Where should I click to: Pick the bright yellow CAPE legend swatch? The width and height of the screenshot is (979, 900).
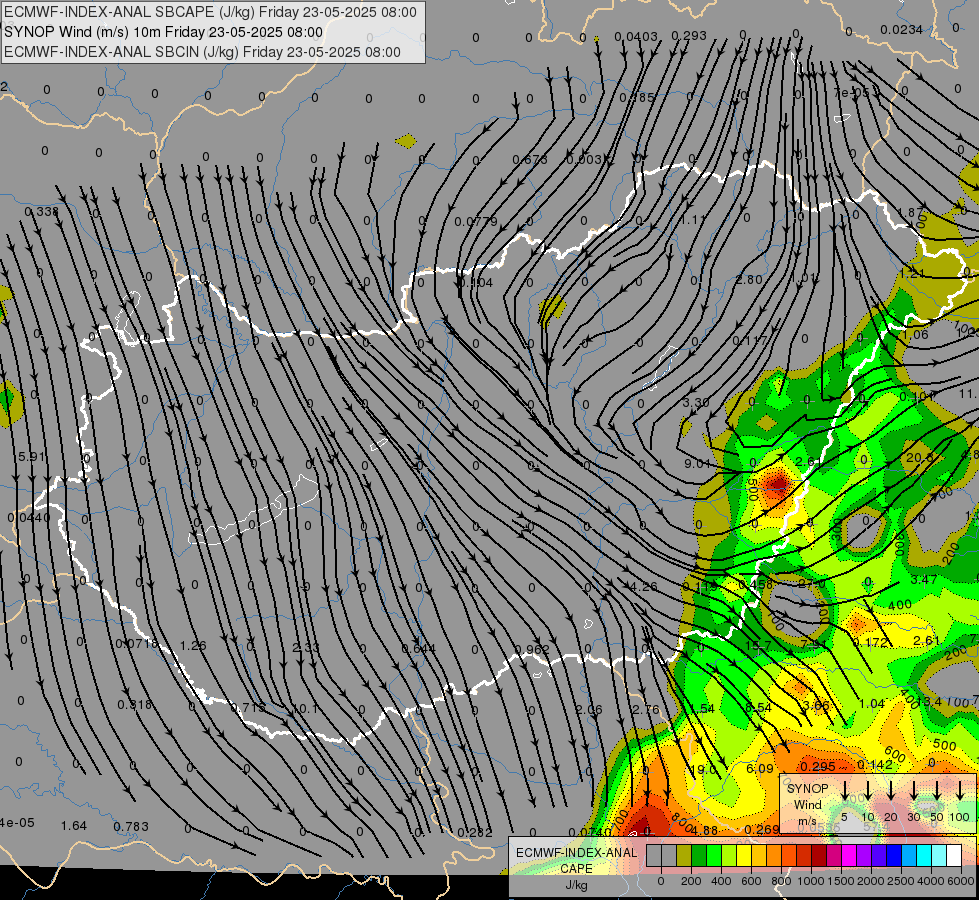point(744,856)
